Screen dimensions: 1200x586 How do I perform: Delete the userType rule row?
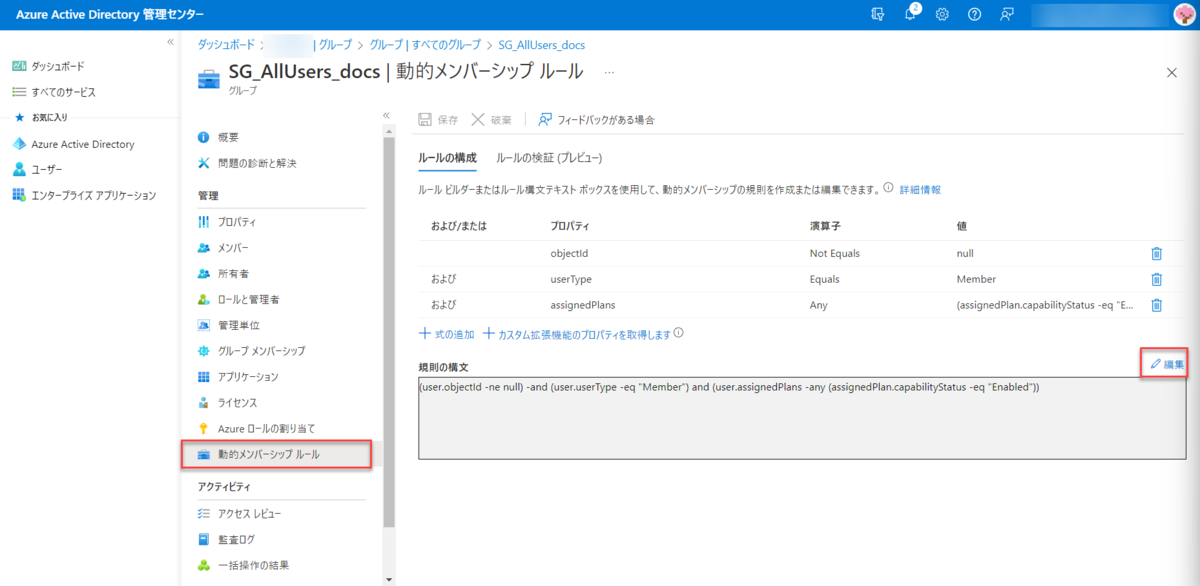pos(1156,279)
